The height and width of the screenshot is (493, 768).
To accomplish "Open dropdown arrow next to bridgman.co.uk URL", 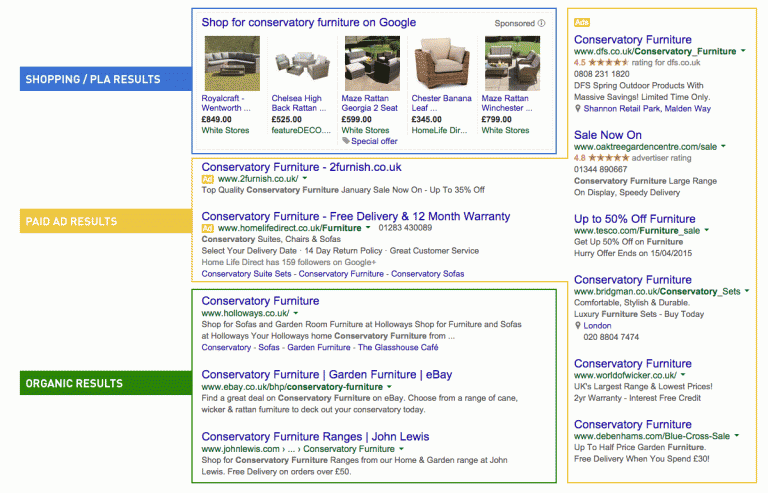I will [x=747, y=291].
